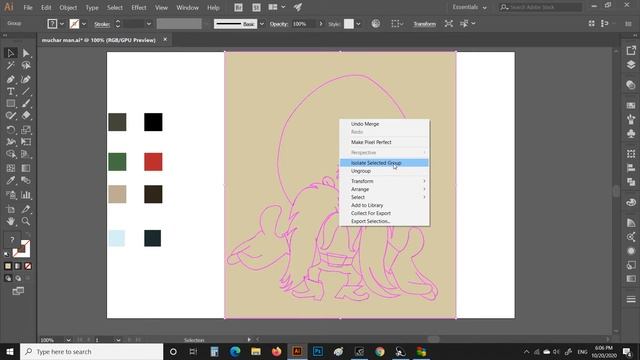The height and width of the screenshot is (360, 640).
Task: Select the Eyedropper tool
Action: coord(11,180)
